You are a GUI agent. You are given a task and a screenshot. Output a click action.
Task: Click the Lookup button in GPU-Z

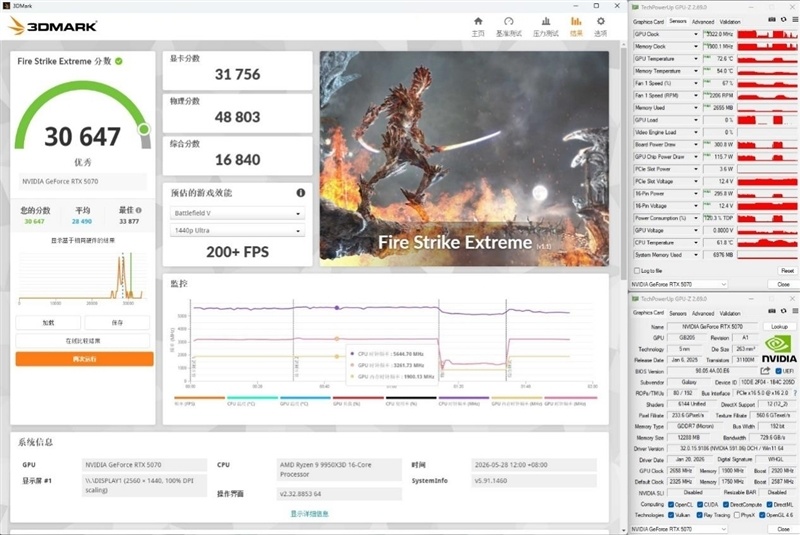click(x=780, y=326)
